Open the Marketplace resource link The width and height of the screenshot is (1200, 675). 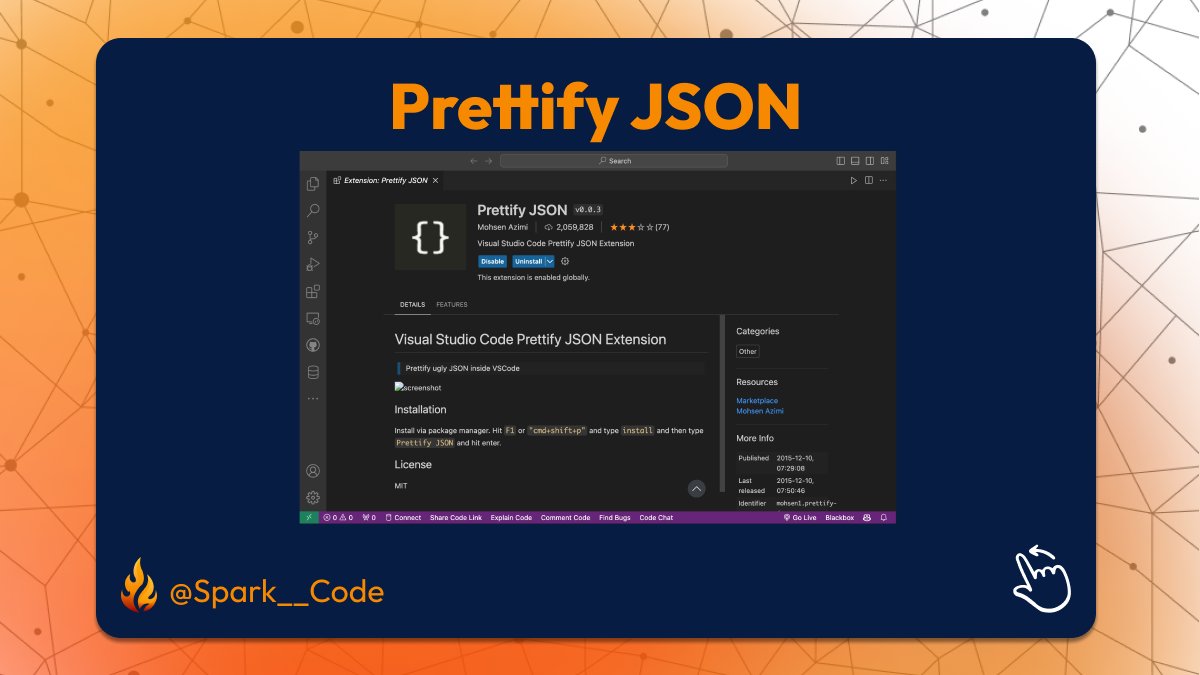pyautogui.click(x=759, y=400)
